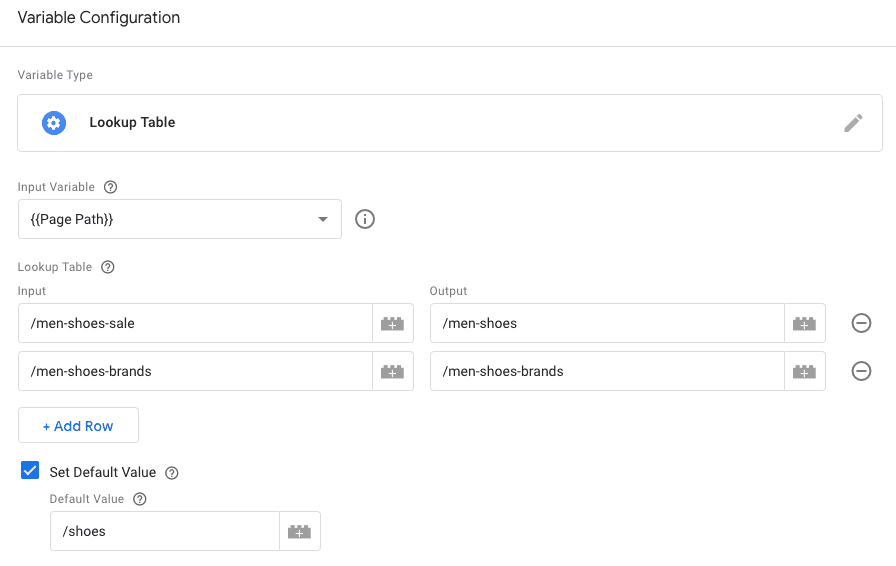896x566 pixels.
Task: Remove the /men-shoes-sale row
Action: (861, 323)
